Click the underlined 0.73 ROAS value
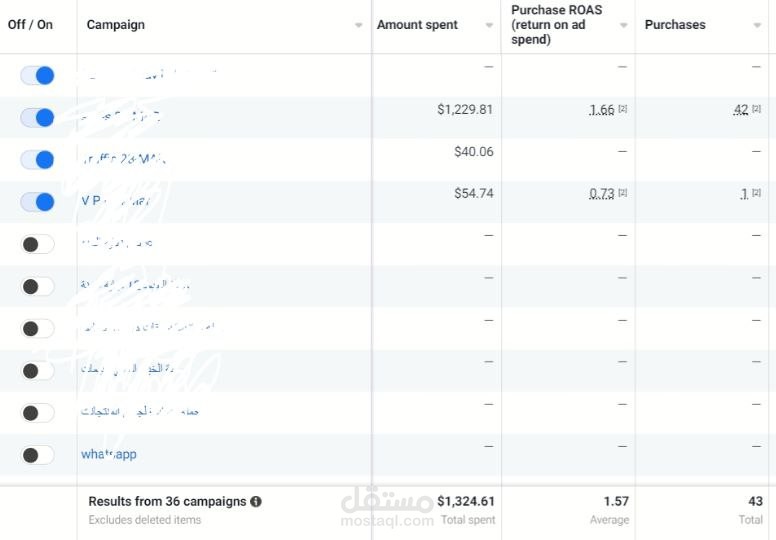Image resolution: width=776 pixels, height=540 pixels. click(x=602, y=194)
